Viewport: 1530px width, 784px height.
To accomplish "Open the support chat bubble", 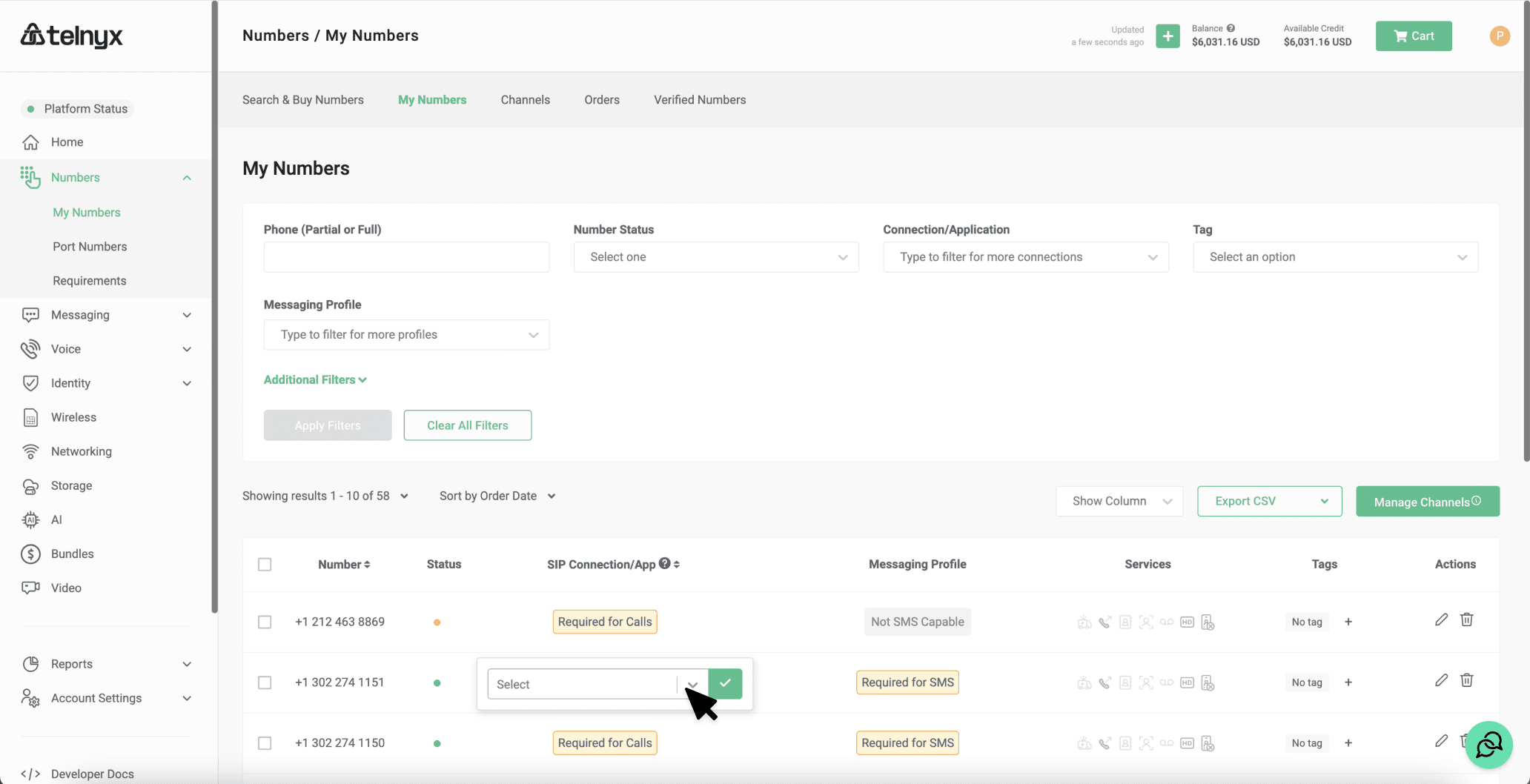I will pyautogui.click(x=1488, y=745).
